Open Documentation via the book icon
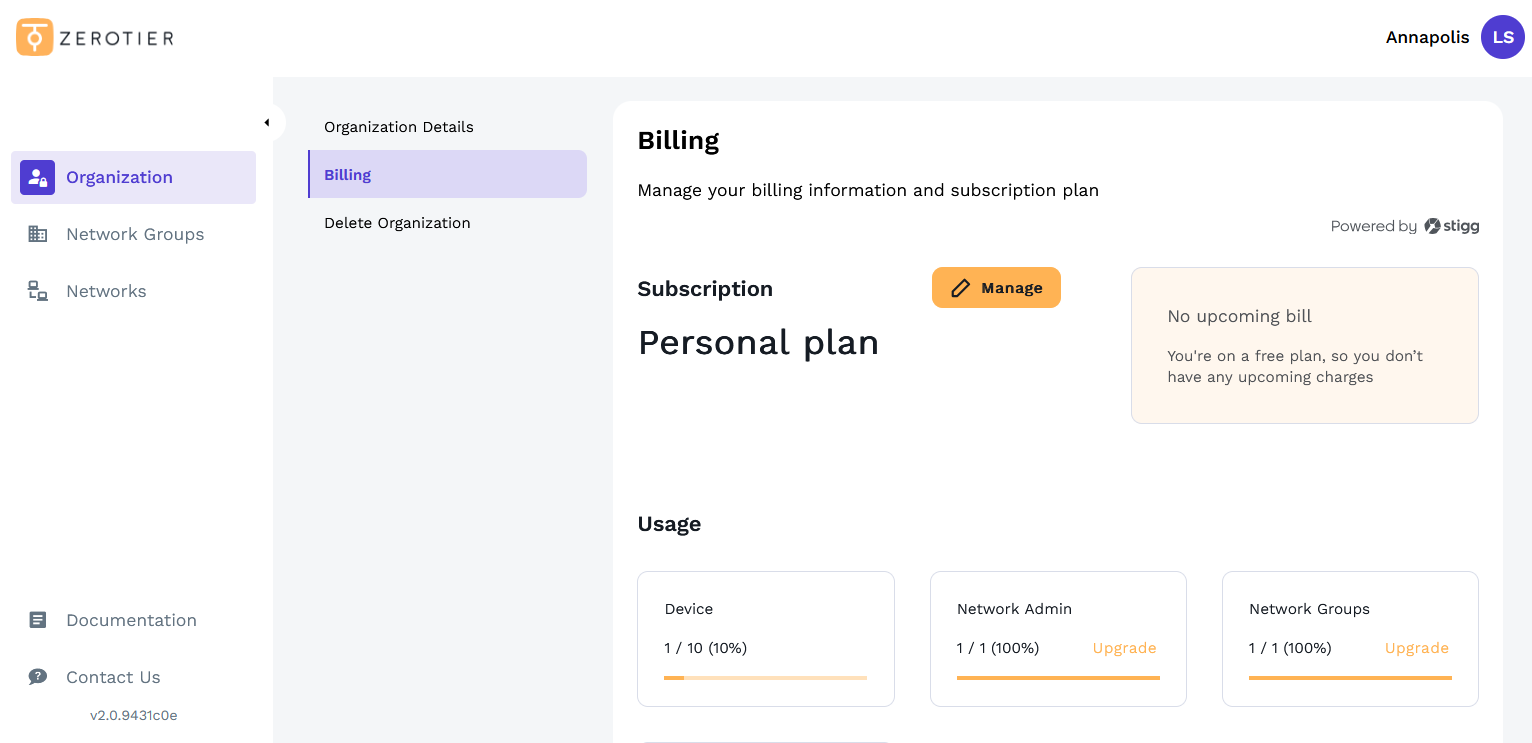 [x=37, y=620]
